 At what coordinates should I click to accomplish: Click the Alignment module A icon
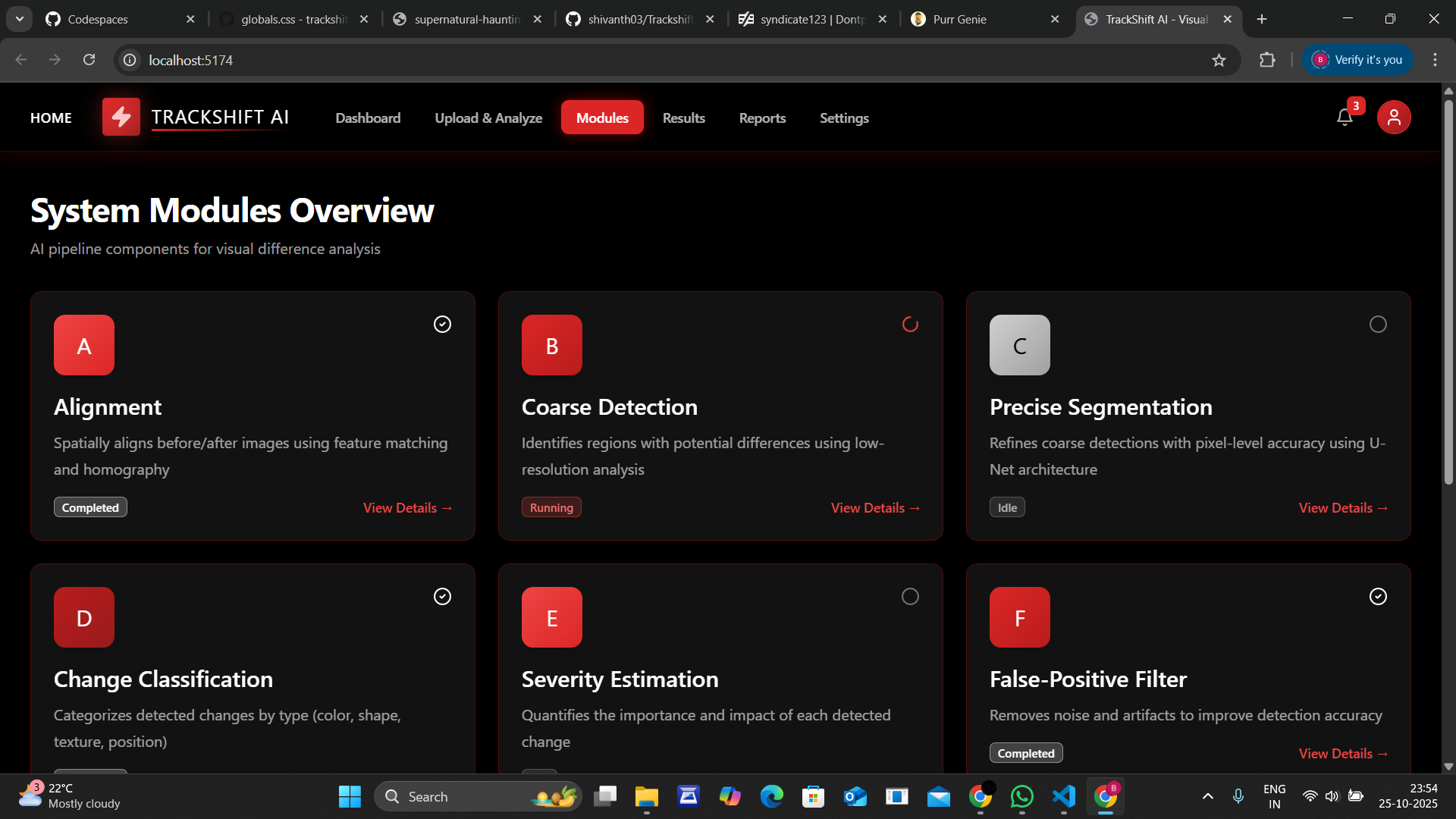(84, 345)
